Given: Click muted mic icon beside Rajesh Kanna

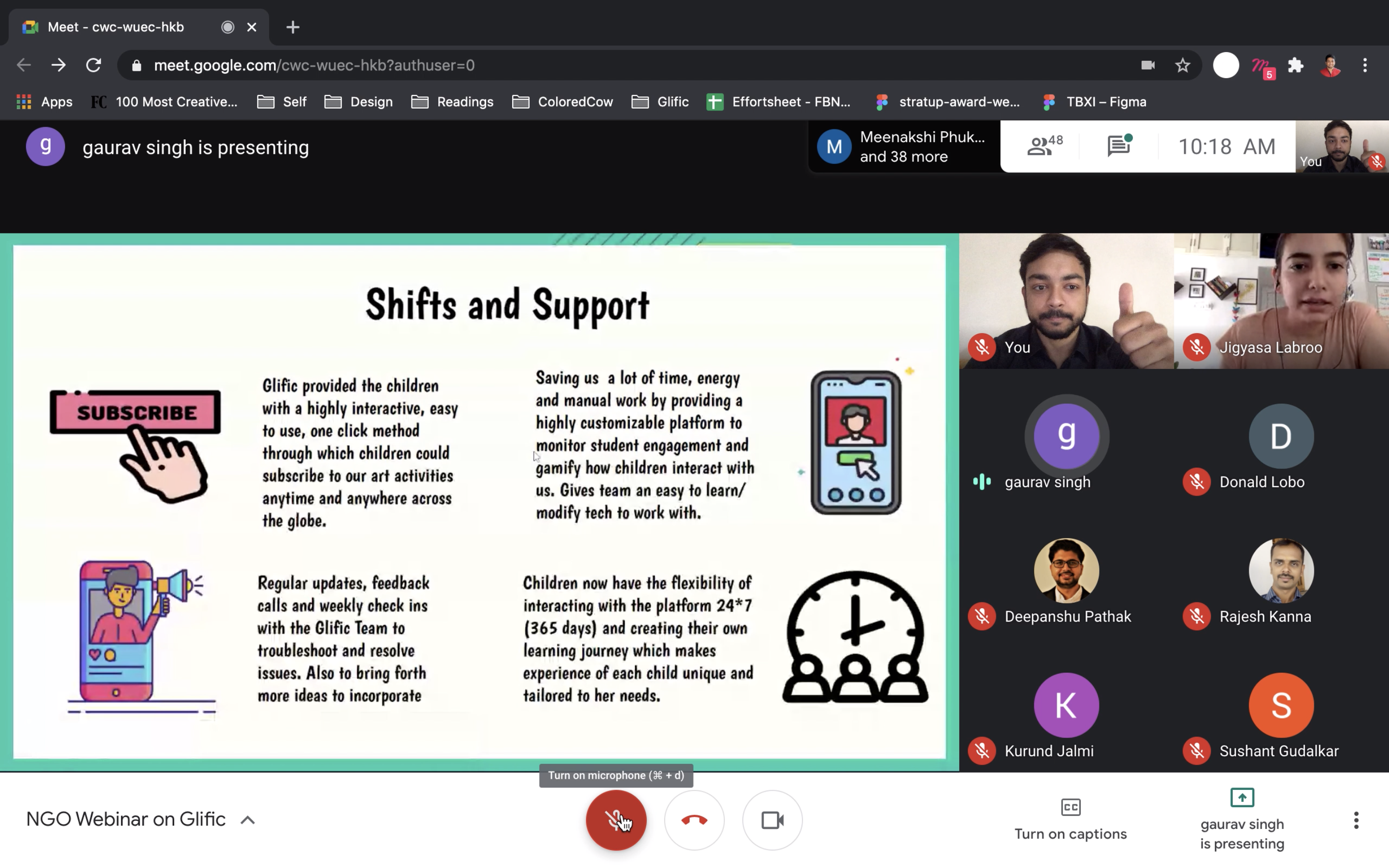Looking at the screenshot, I should click(x=1197, y=617).
